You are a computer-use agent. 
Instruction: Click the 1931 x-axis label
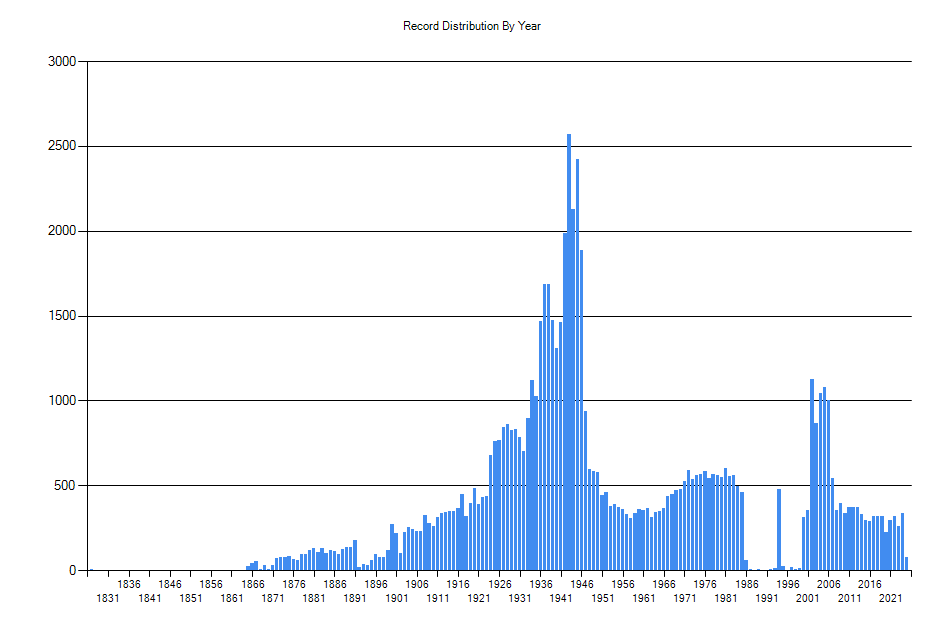pos(520,598)
